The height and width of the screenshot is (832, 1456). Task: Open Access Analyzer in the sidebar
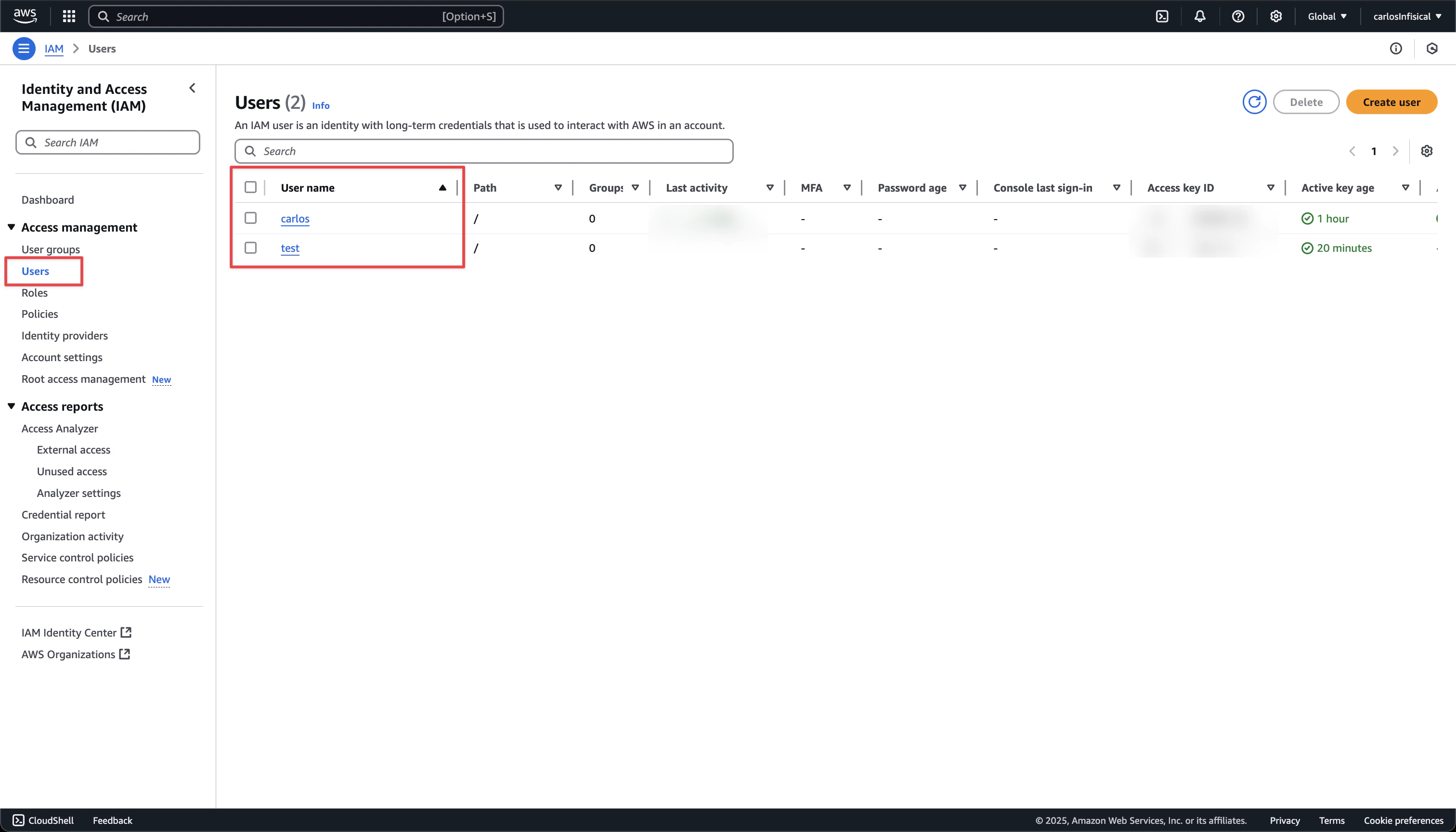pos(60,429)
